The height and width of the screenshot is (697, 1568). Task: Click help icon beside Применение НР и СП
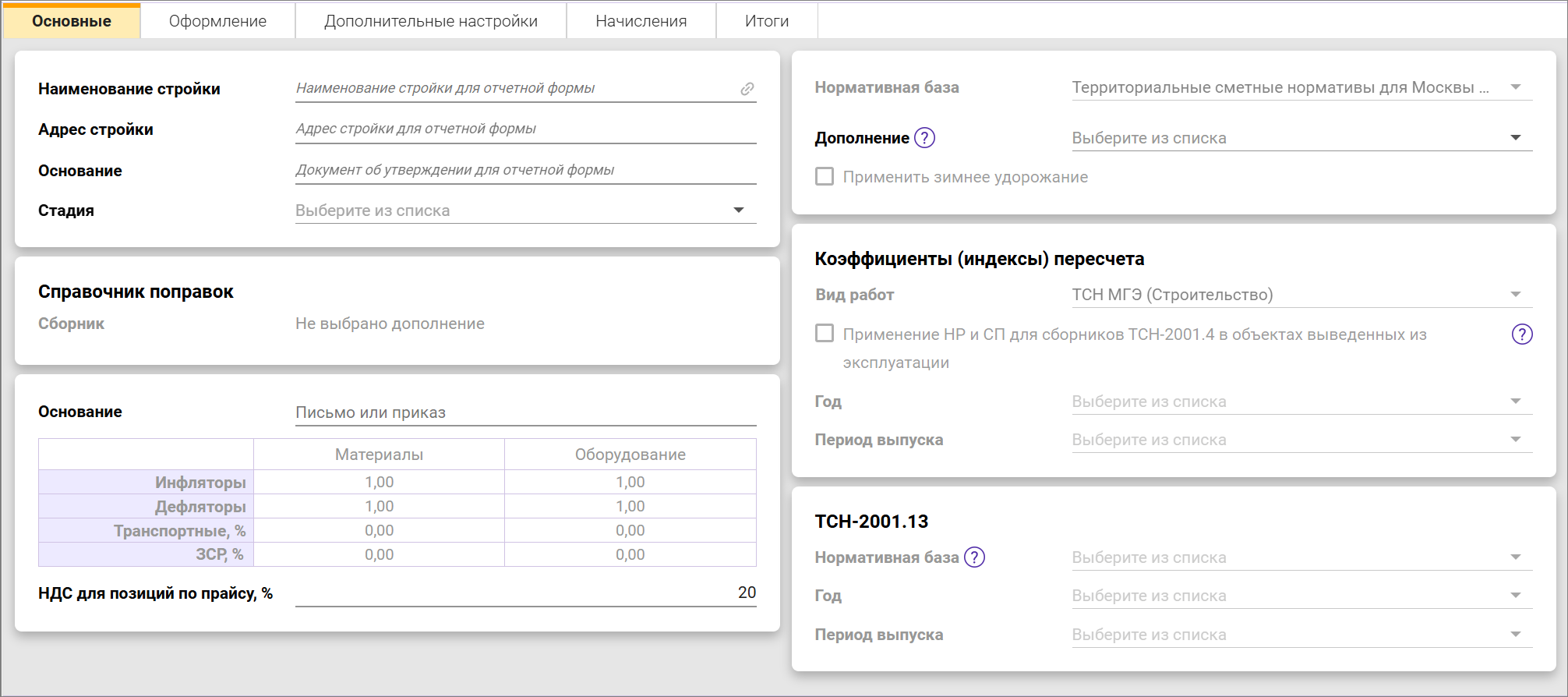coord(1521,334)
